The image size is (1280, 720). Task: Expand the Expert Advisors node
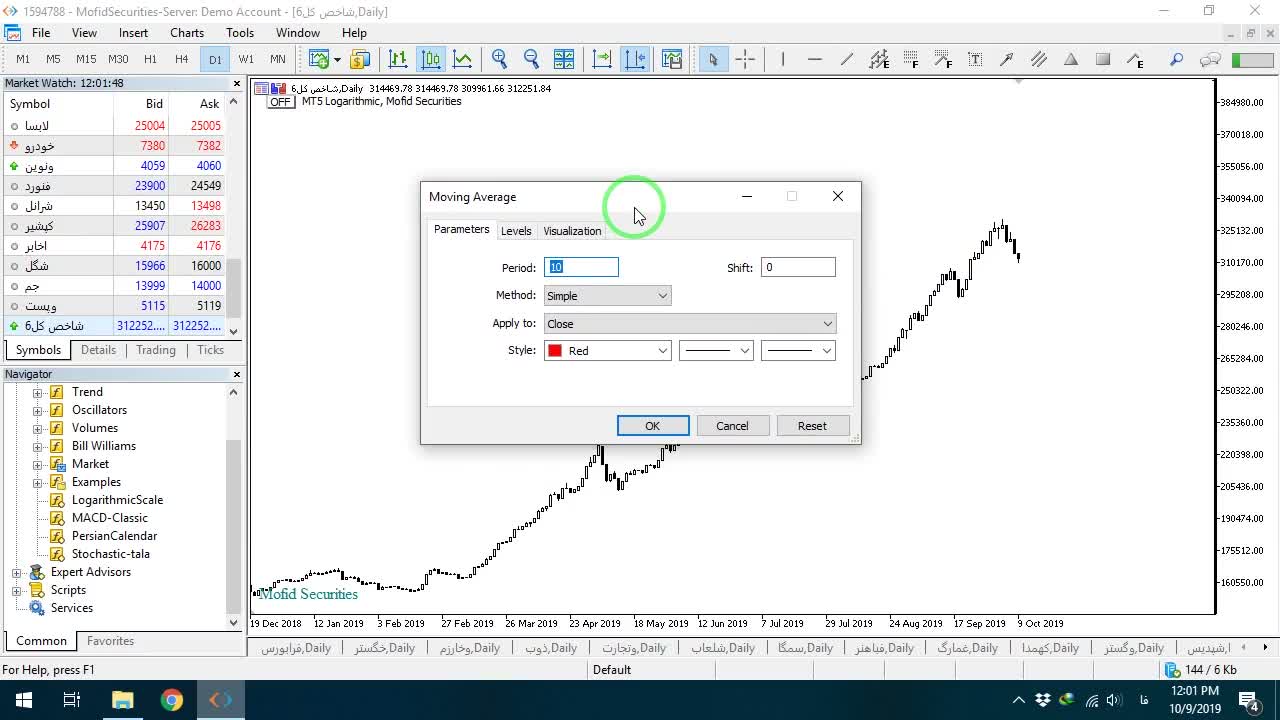(x=17, y=572)
